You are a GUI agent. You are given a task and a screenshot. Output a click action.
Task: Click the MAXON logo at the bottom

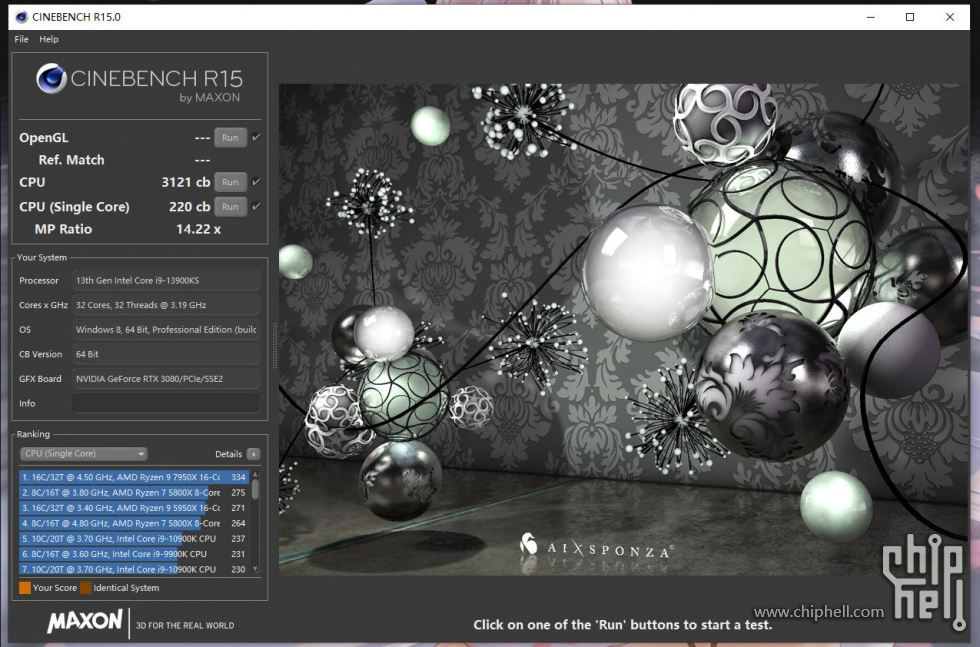point(85,621)
